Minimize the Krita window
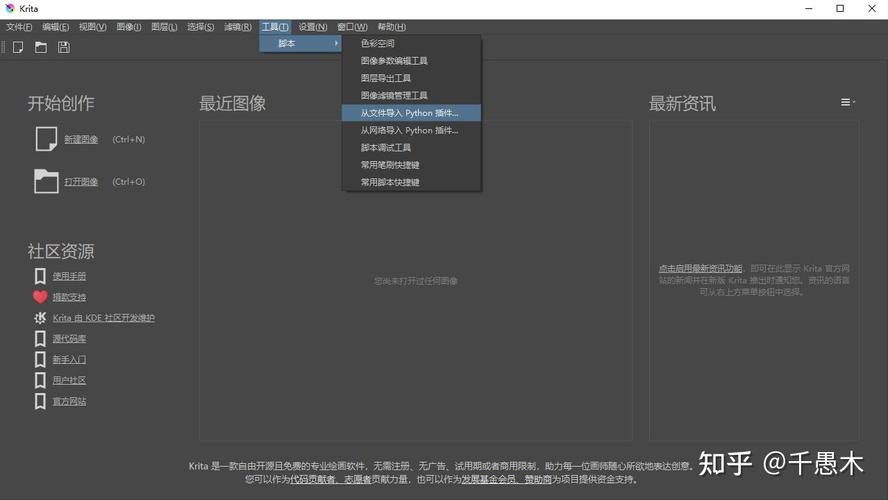888x500 pixels. (x=809, y=8)
